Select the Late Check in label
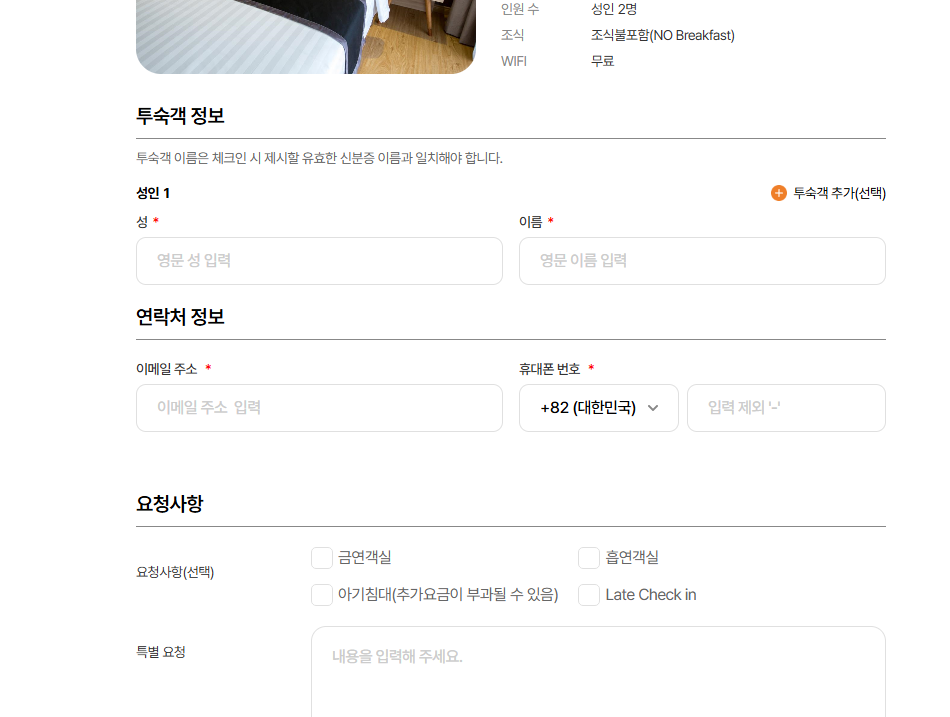This screenshot has height=717, width=950. tap(651, 595)
